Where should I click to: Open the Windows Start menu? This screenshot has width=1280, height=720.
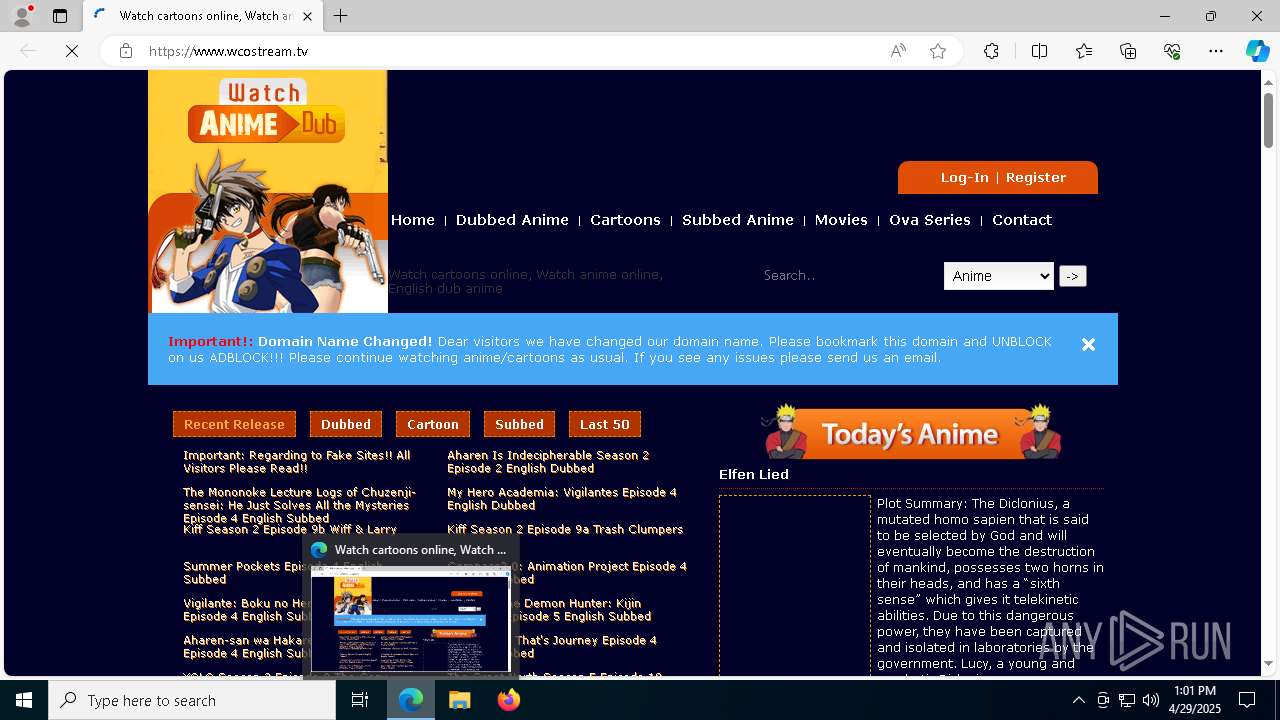[24, 700]
